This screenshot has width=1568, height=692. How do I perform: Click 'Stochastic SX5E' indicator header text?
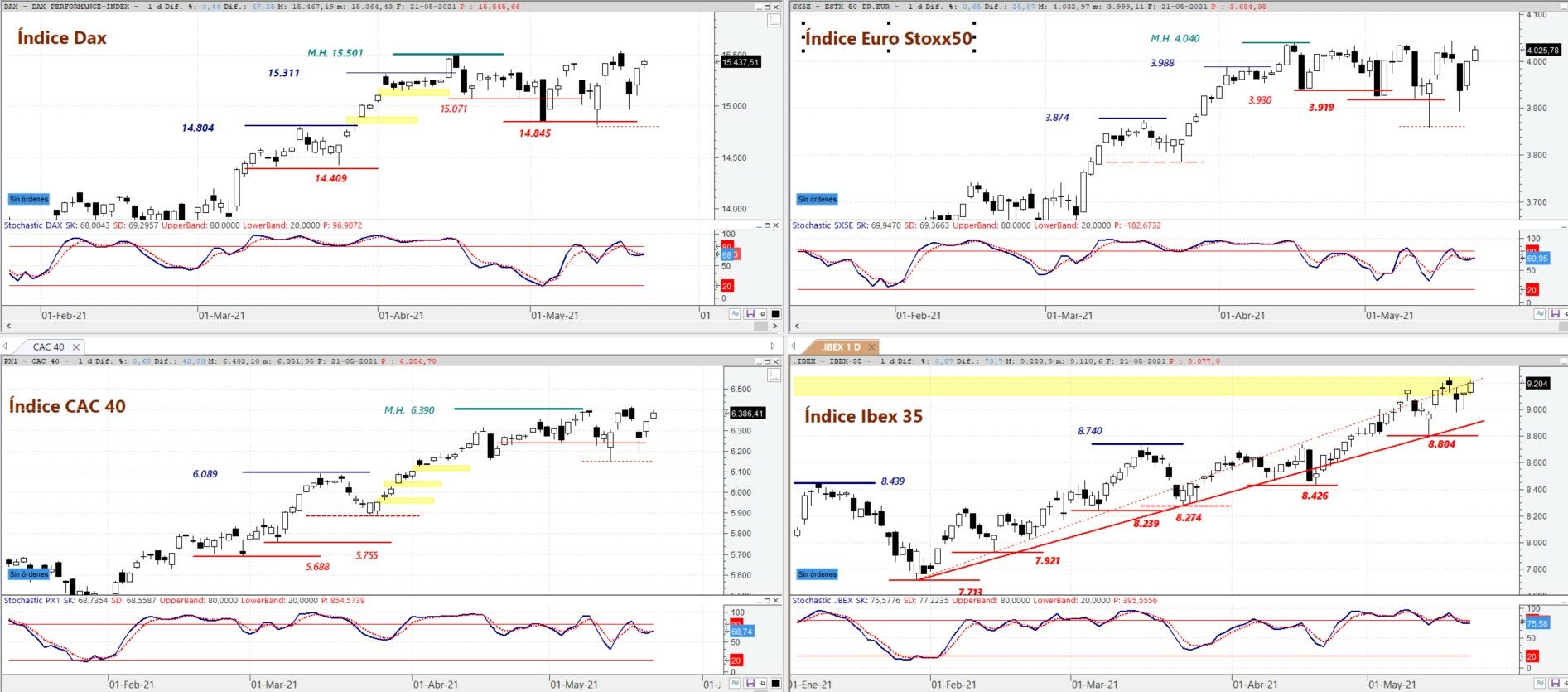823,225
